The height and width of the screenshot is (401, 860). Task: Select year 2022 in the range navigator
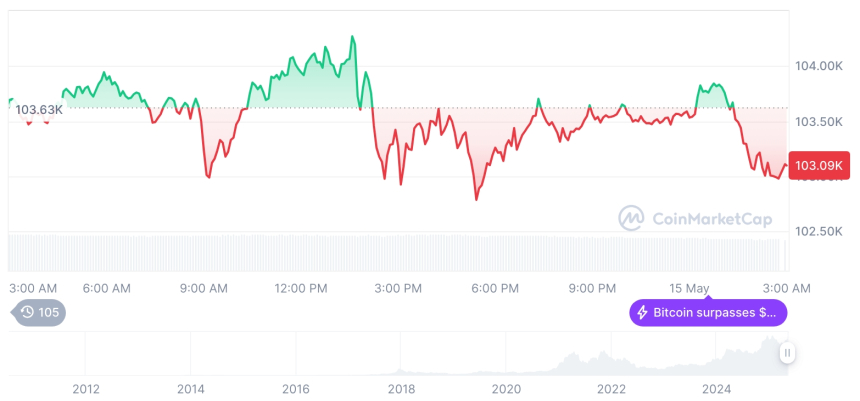tap(611, 388)
